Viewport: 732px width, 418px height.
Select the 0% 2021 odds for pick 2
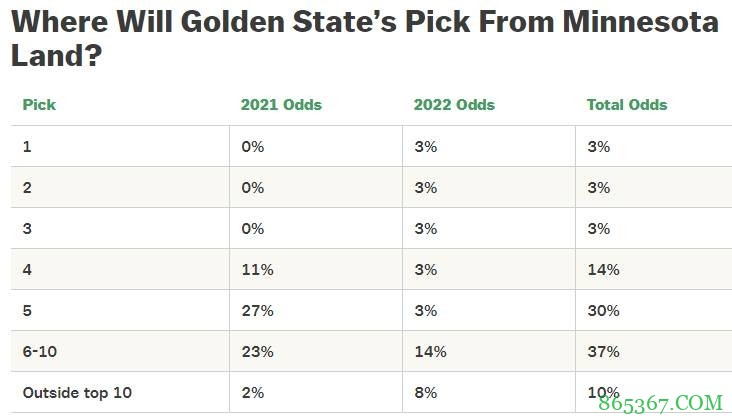(252, 187)
